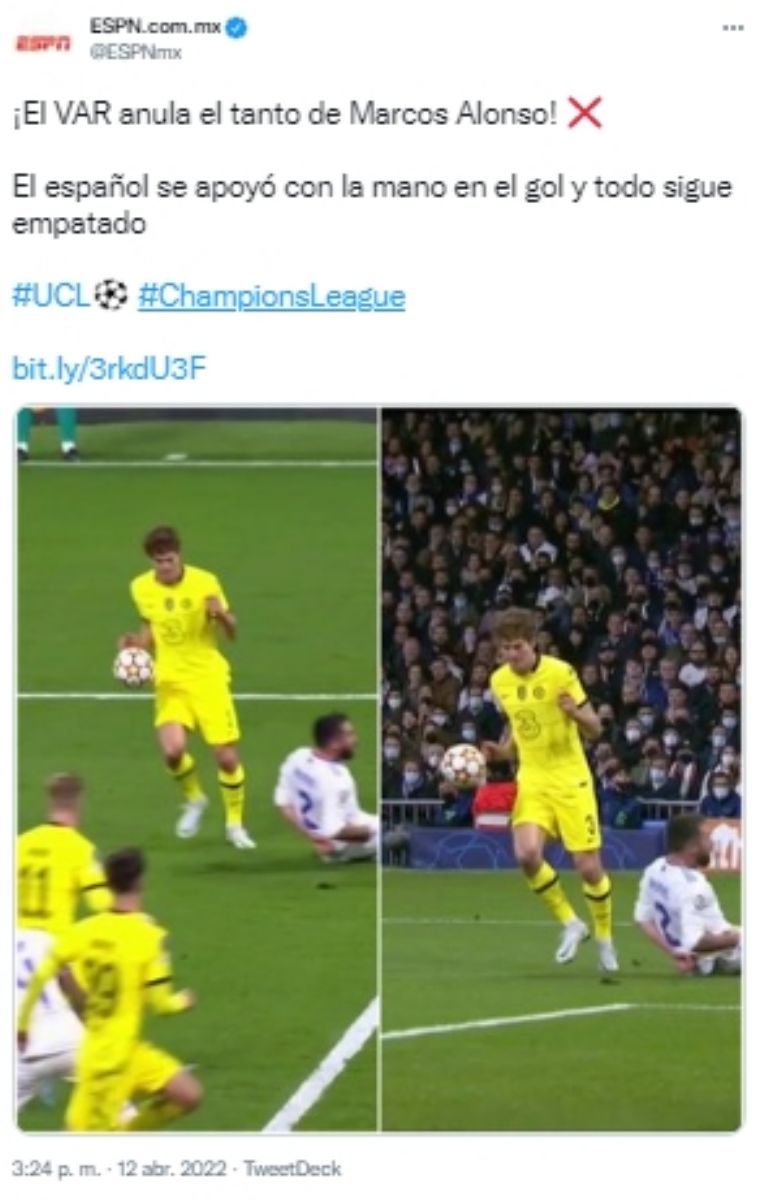Click the red X emoji in headline
Screen dimensions: 768x1200
coord(585,115)
